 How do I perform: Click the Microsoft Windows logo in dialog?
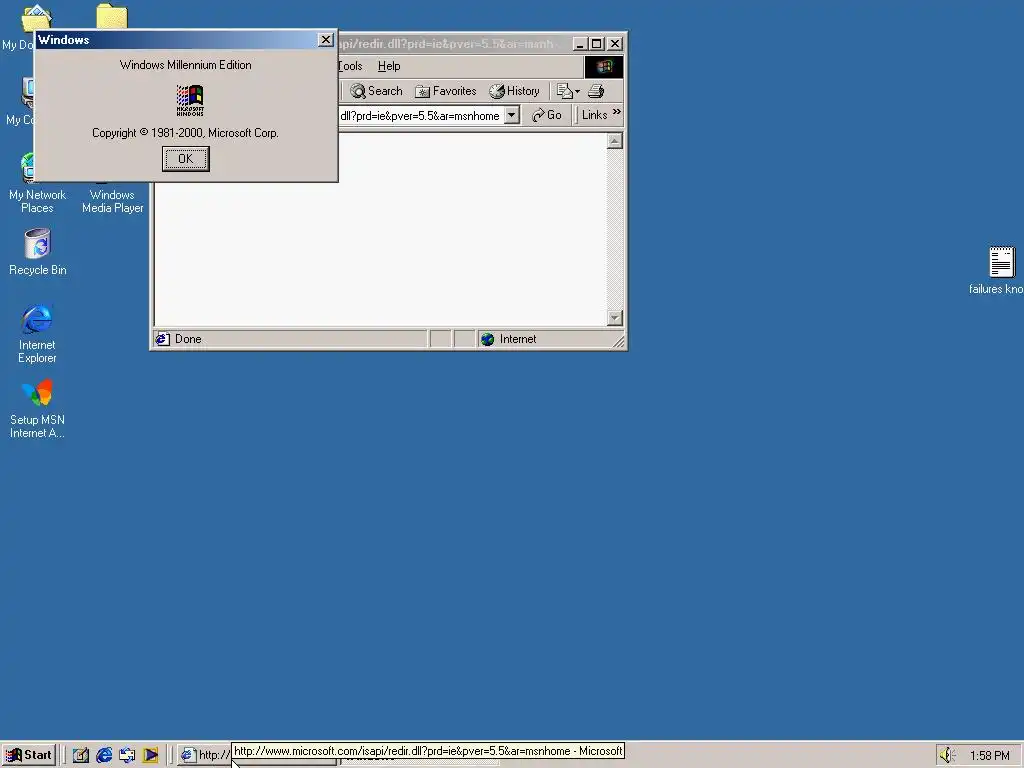point(190,100)
